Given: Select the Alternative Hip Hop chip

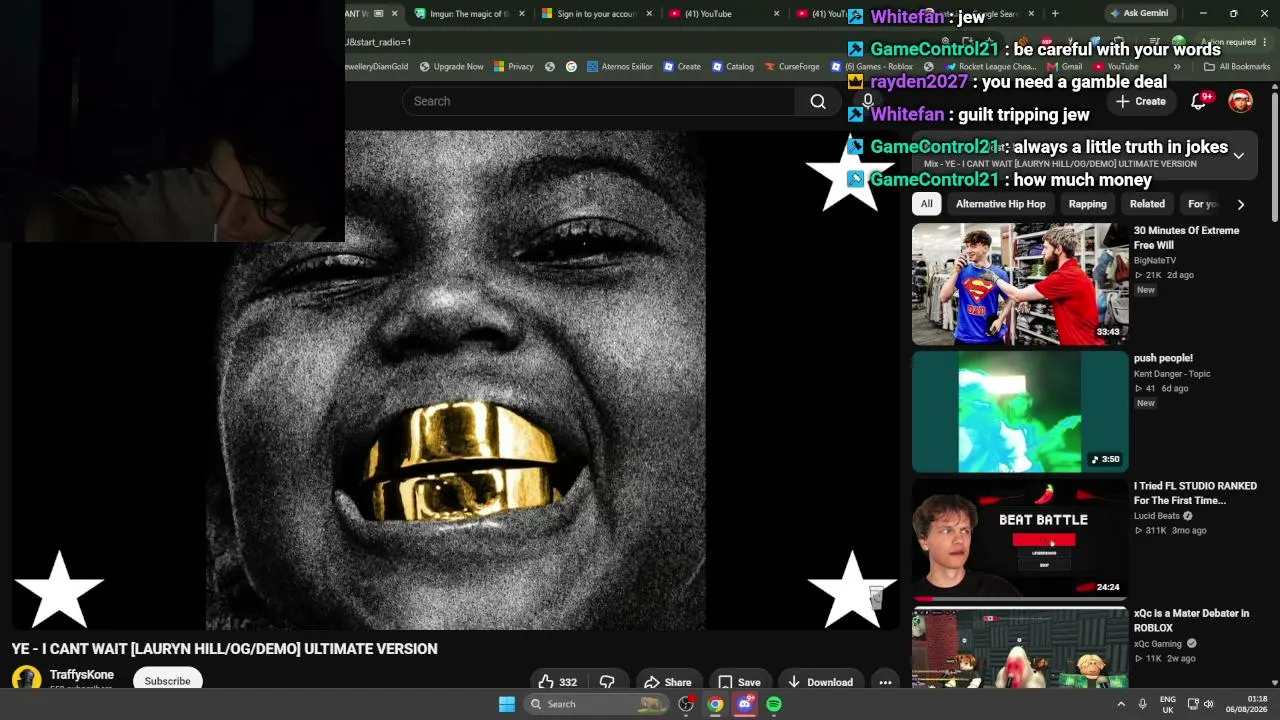Looking at the screenshot, I should (1000, 204).
